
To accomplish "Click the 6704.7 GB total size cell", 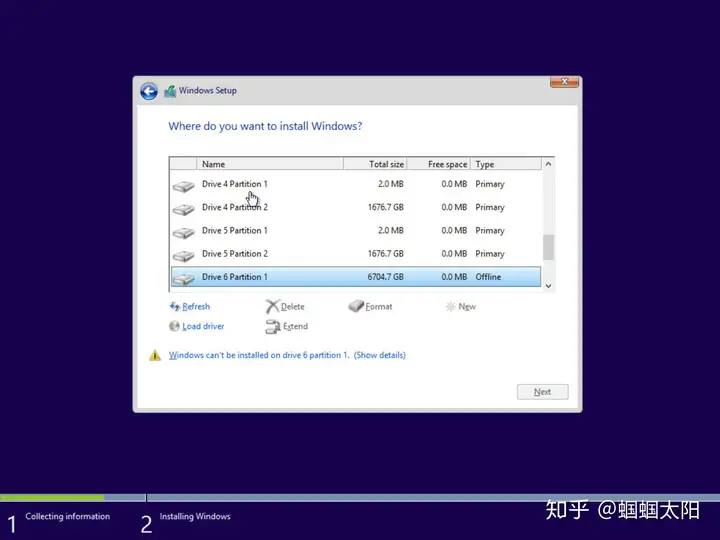I will point(385,277).
